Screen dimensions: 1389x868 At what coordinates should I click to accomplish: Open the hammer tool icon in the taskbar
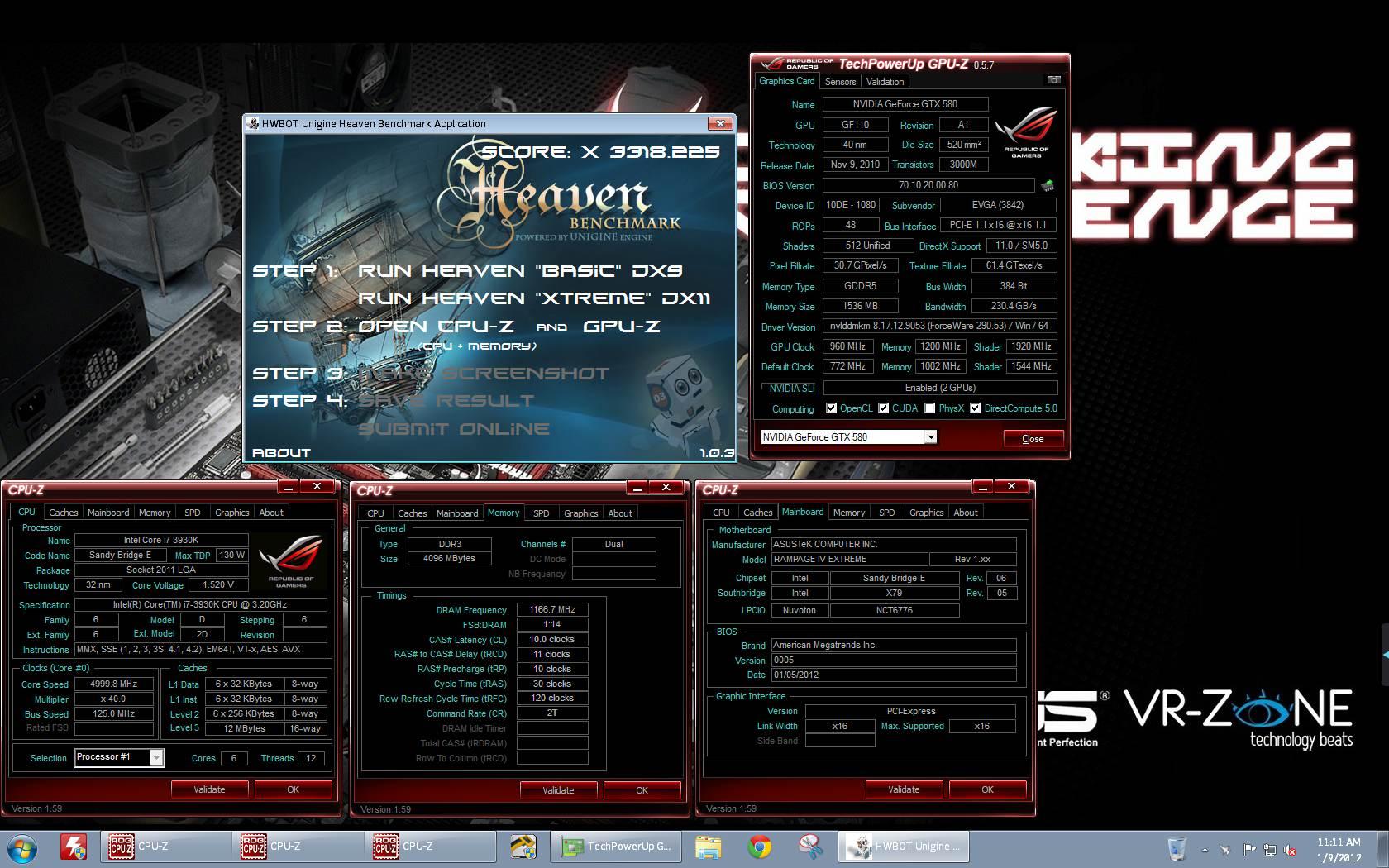point(523,847)
